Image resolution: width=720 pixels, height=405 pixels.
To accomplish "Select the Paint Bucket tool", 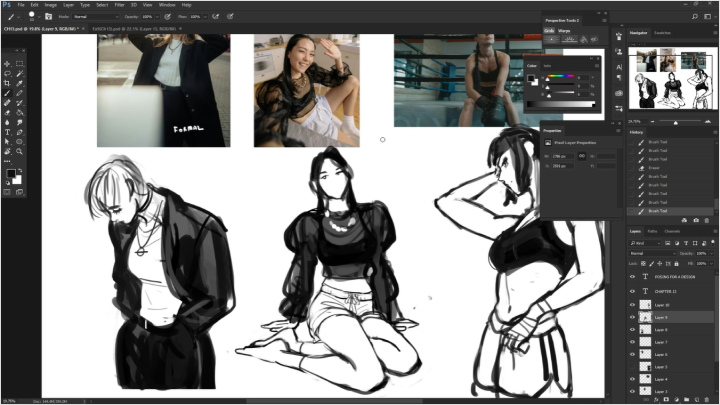I will click(20, 112).
